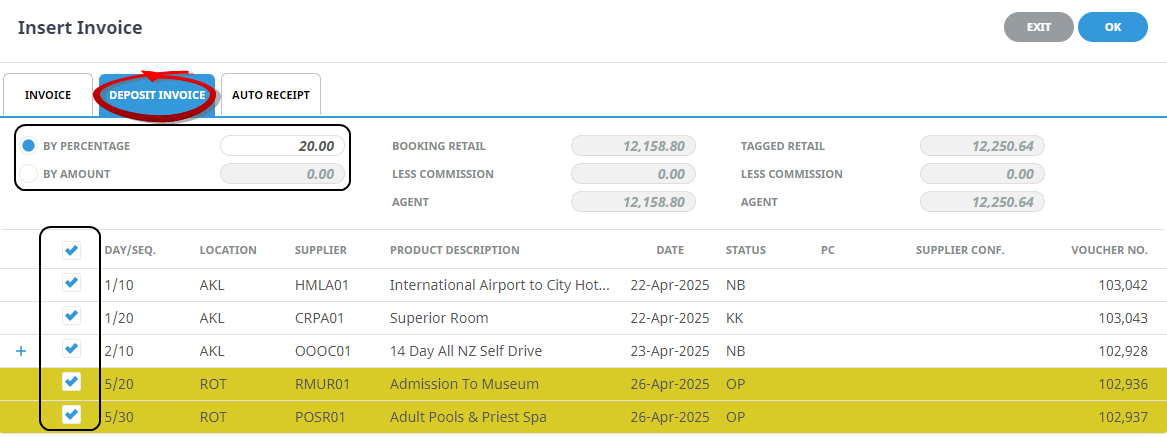The height and width of the screenshot is (437, 1167).
Task: Click the By Amount value field
Action: (282, 174)
